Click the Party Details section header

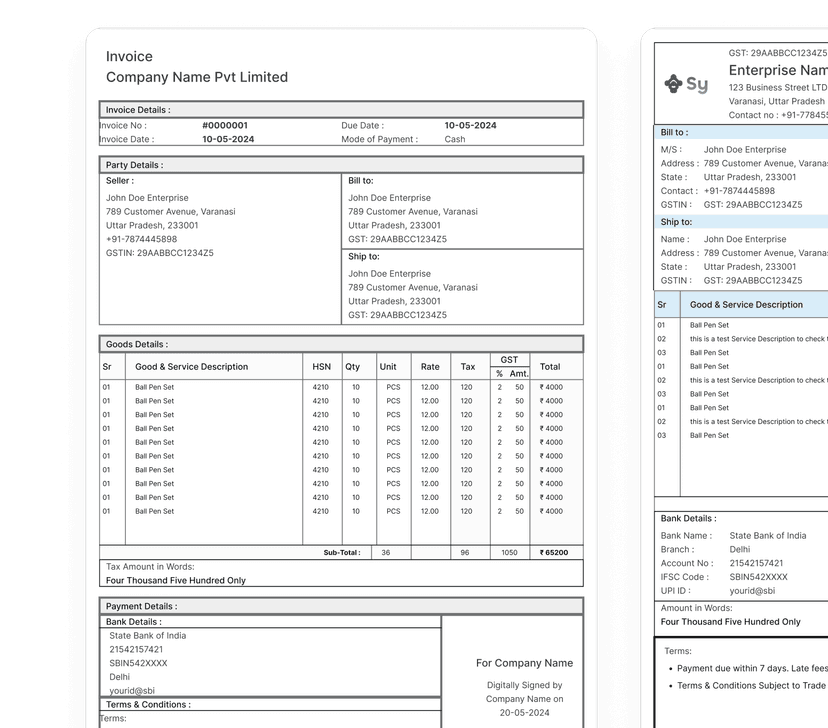[341, 165]
